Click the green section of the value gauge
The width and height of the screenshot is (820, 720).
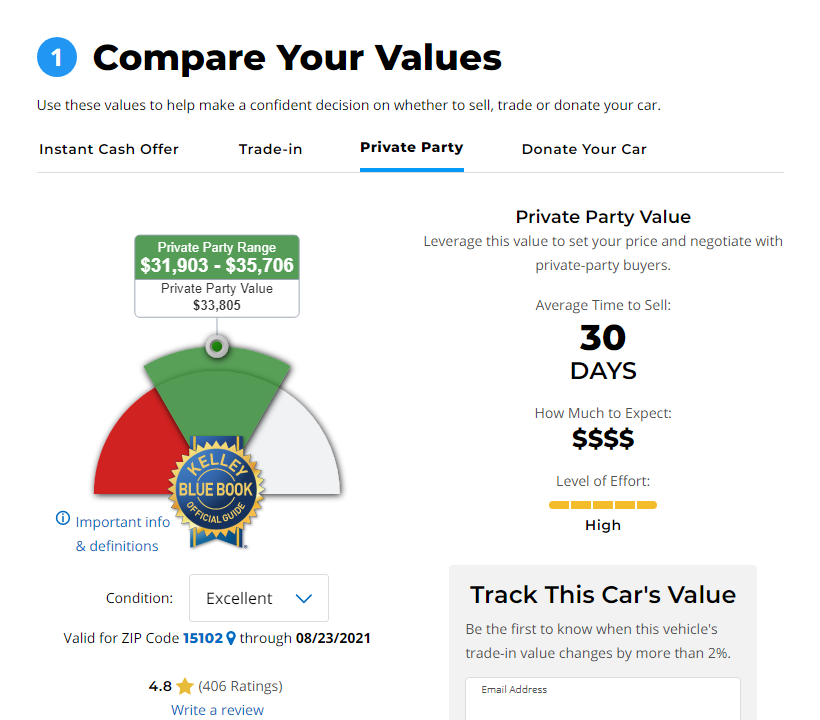[x=217, y=385]
